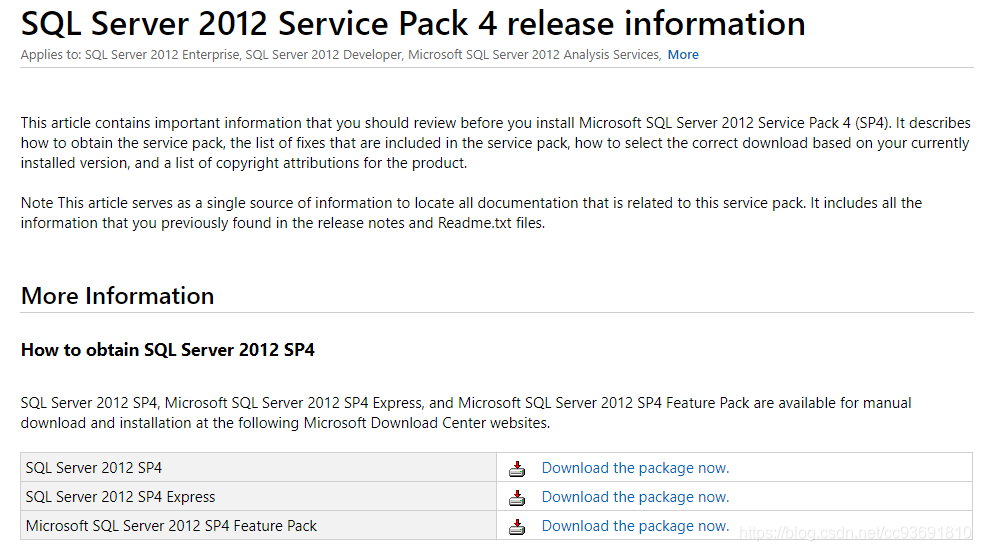981x551 pixels.
Task: Click SQL Server 2012 Developer in Applies to
Action: (x=323, y=55)
